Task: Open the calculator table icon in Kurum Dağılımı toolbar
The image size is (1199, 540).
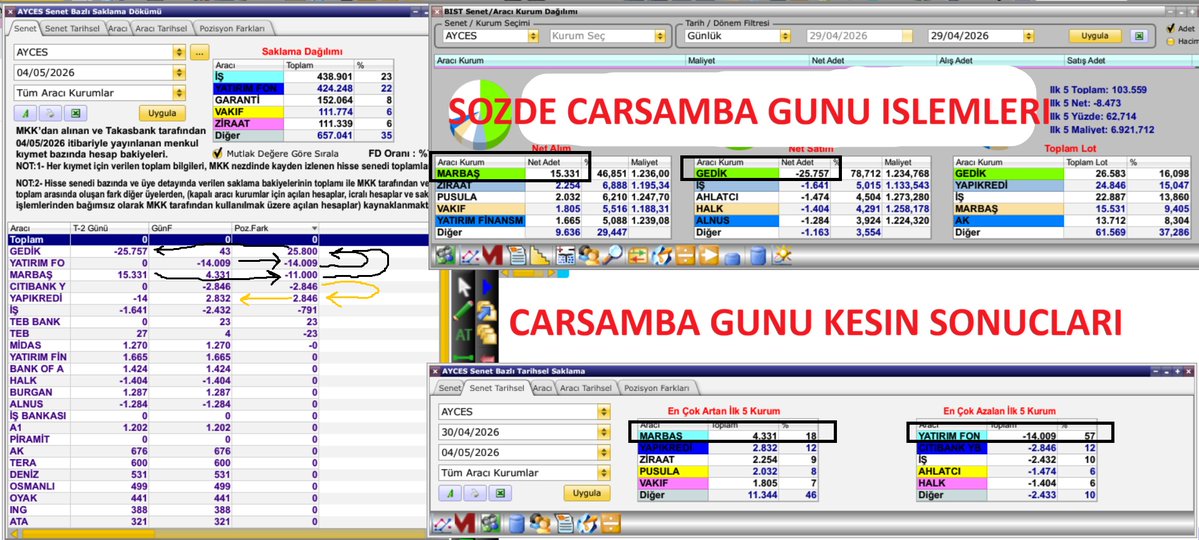Action: [x=566, y=255]
